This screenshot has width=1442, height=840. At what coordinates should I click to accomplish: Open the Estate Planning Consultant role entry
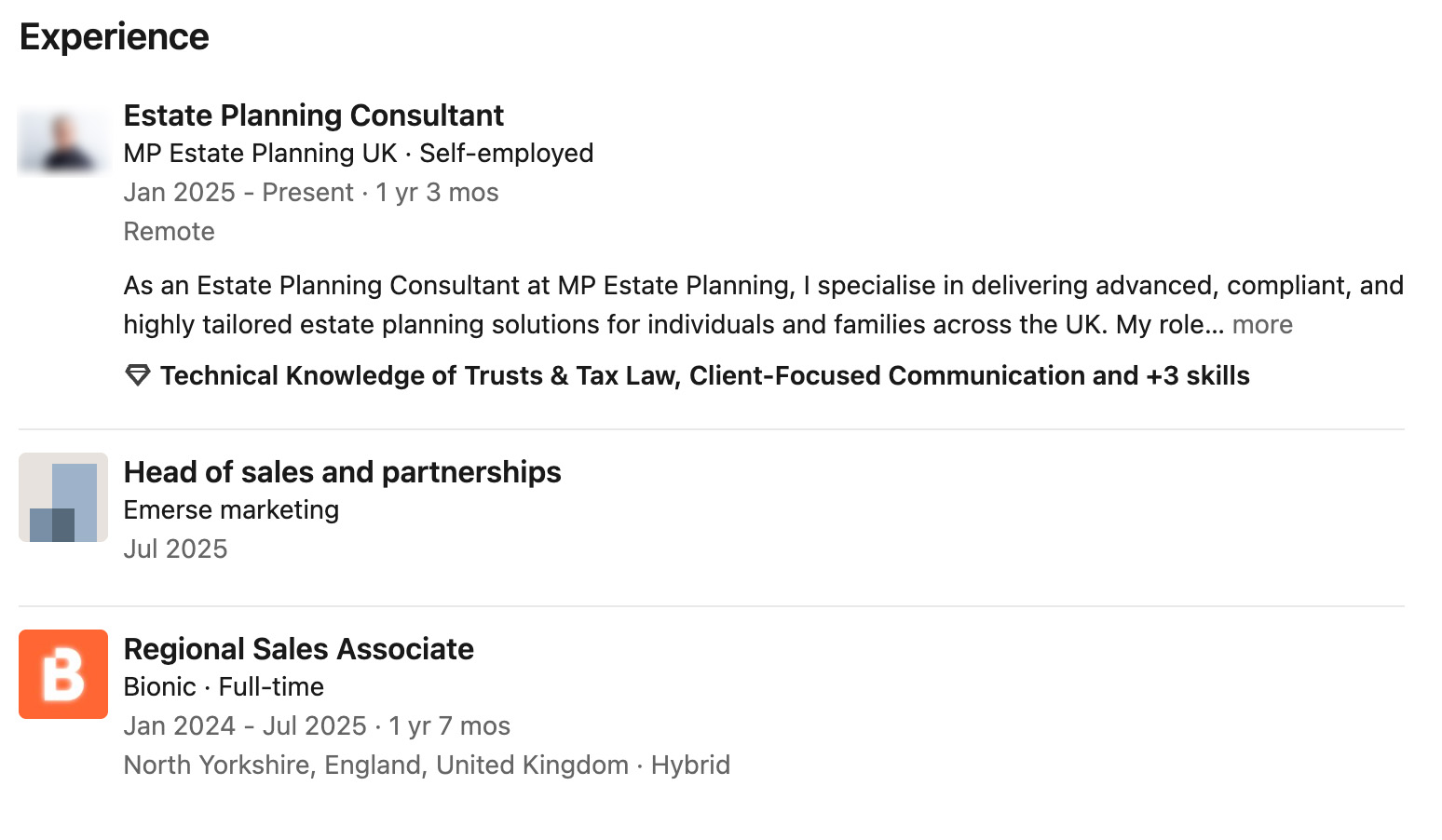click(314, 115)
